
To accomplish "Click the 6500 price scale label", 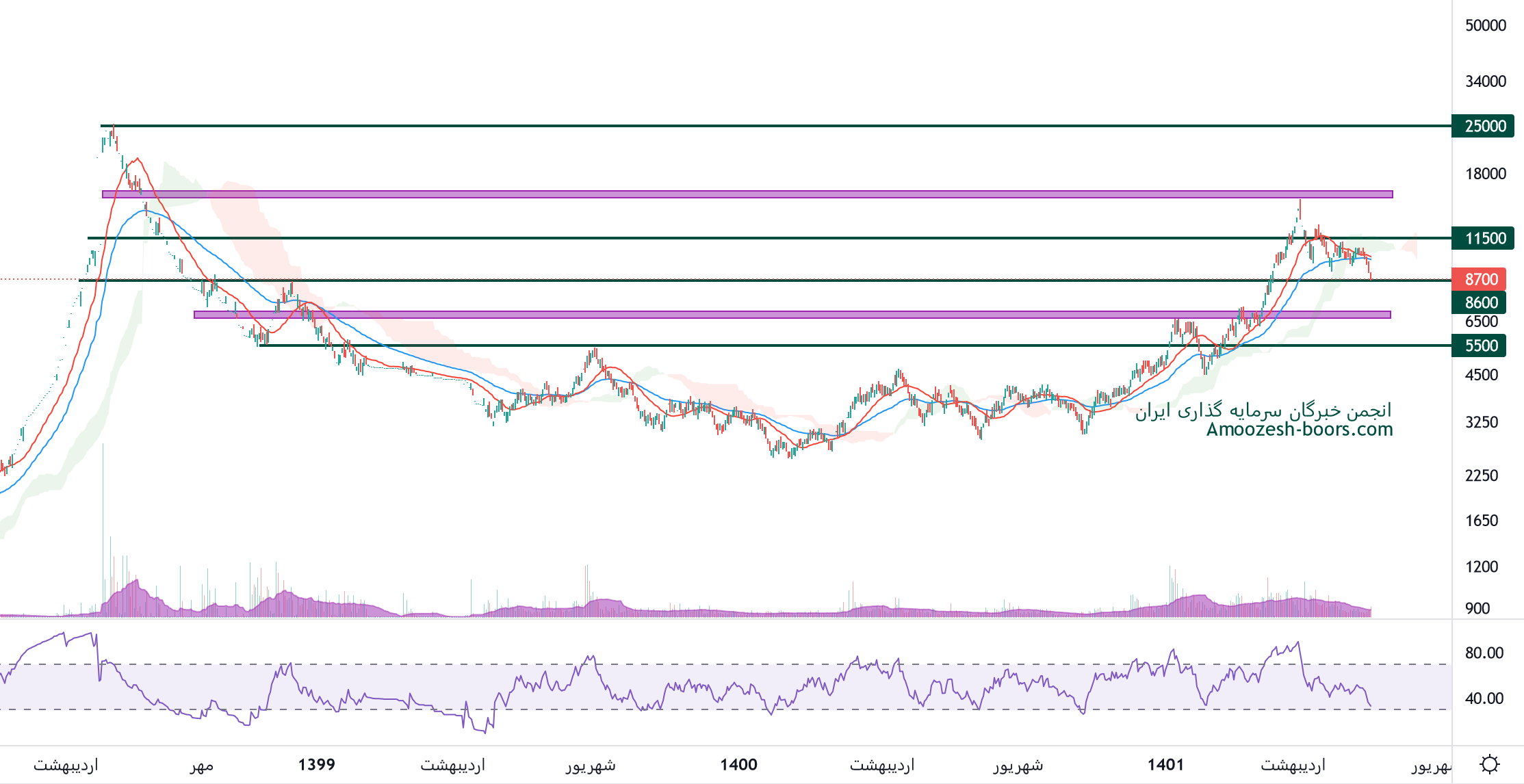I will (x=1482, y=322).
